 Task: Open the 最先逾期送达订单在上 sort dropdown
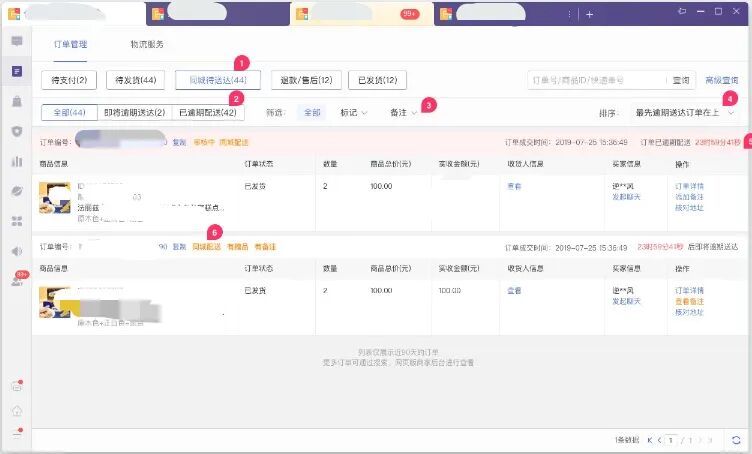pyautogui.click(x=684, y=113)
